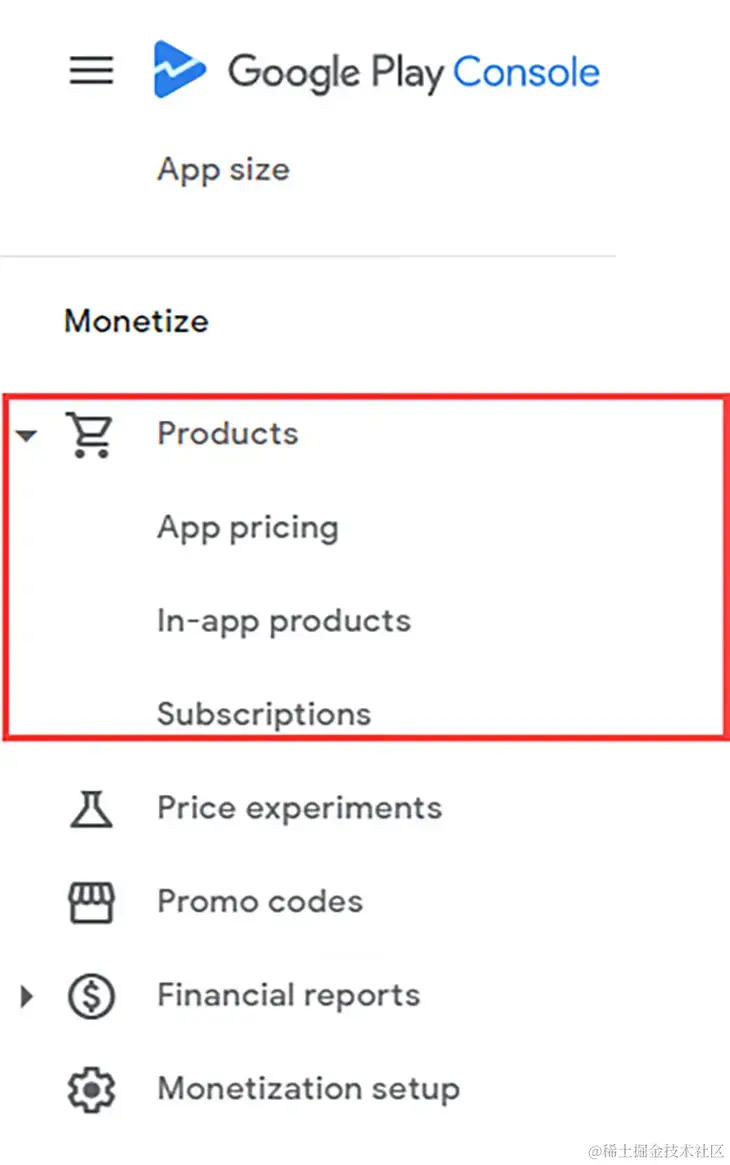
Task: Go to In-app products
Action: point(283,621)
